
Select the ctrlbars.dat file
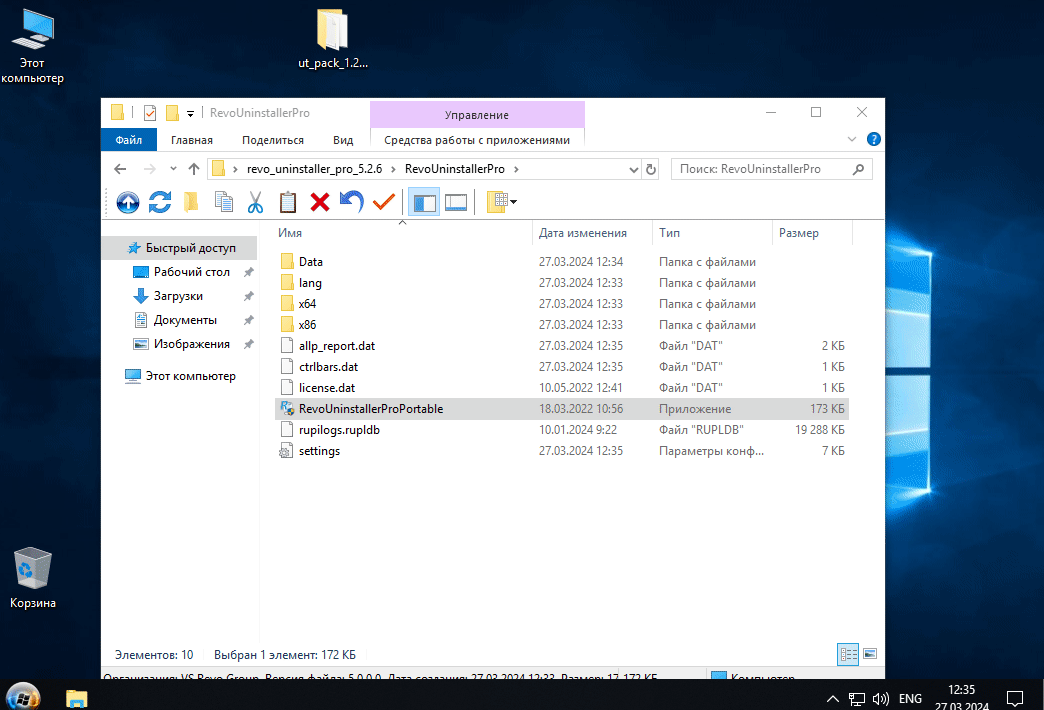click(562, 367)
